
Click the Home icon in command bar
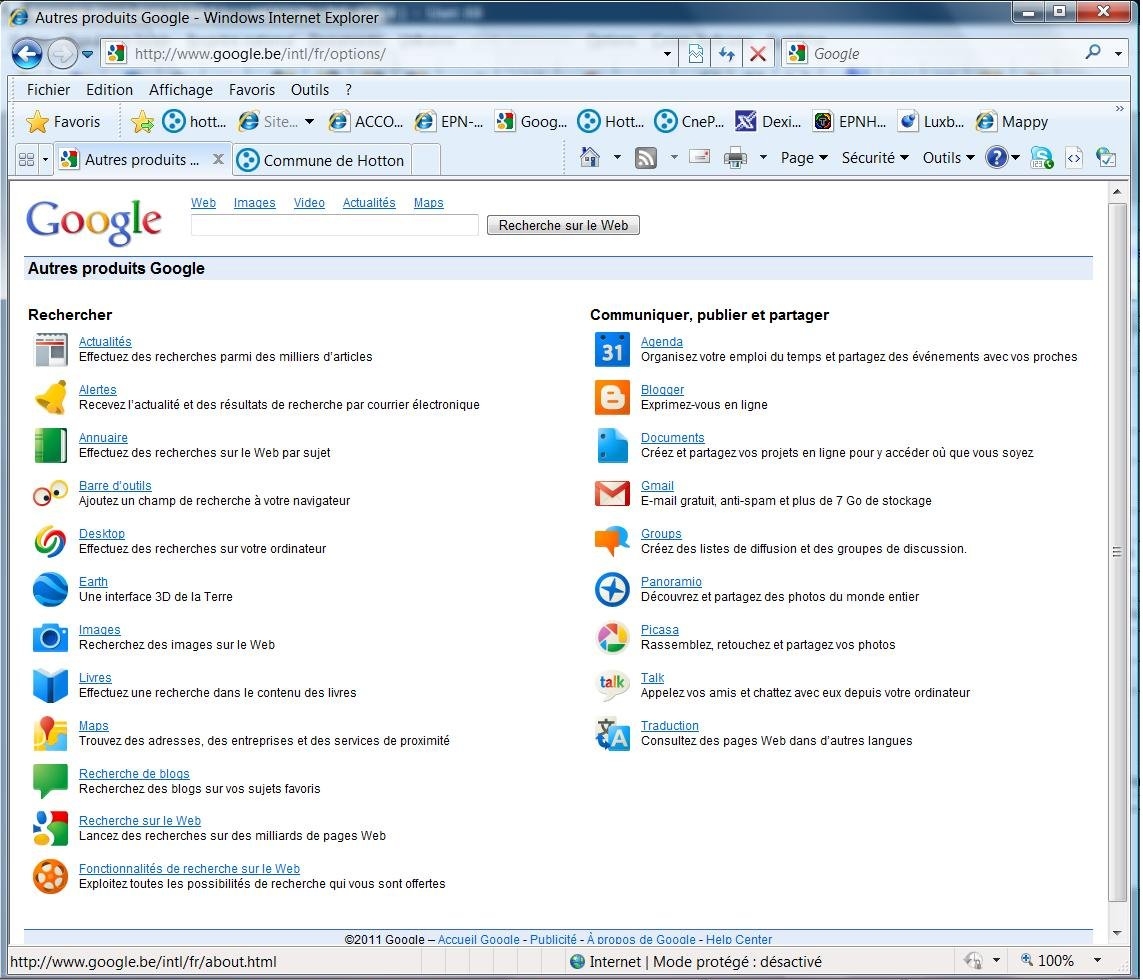click(590, 158)
